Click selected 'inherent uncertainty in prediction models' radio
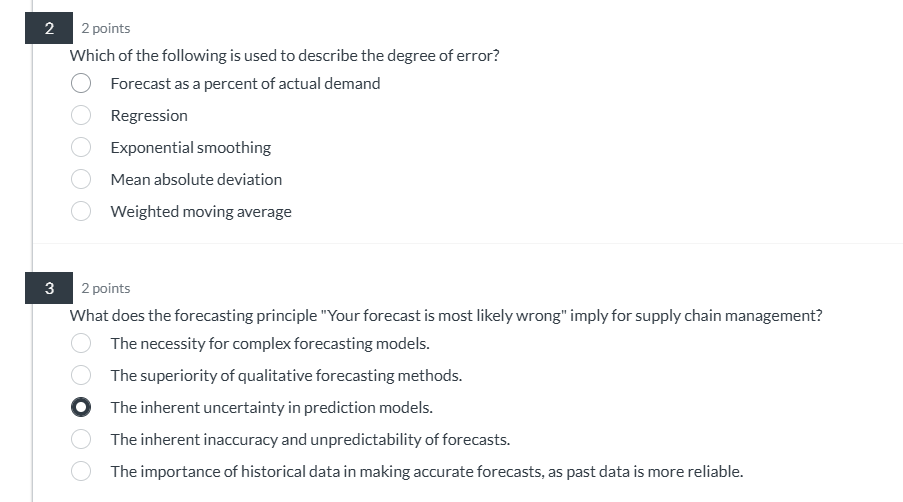 81,407
